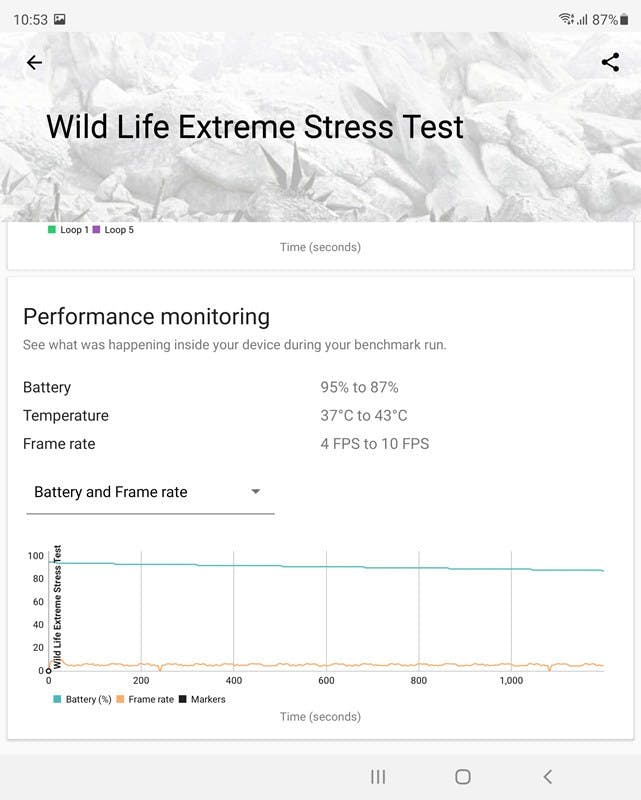The width and height of the screenshot is (641, 800).
Task: Open the recent apps button
Action: click(x=378, y=776)
